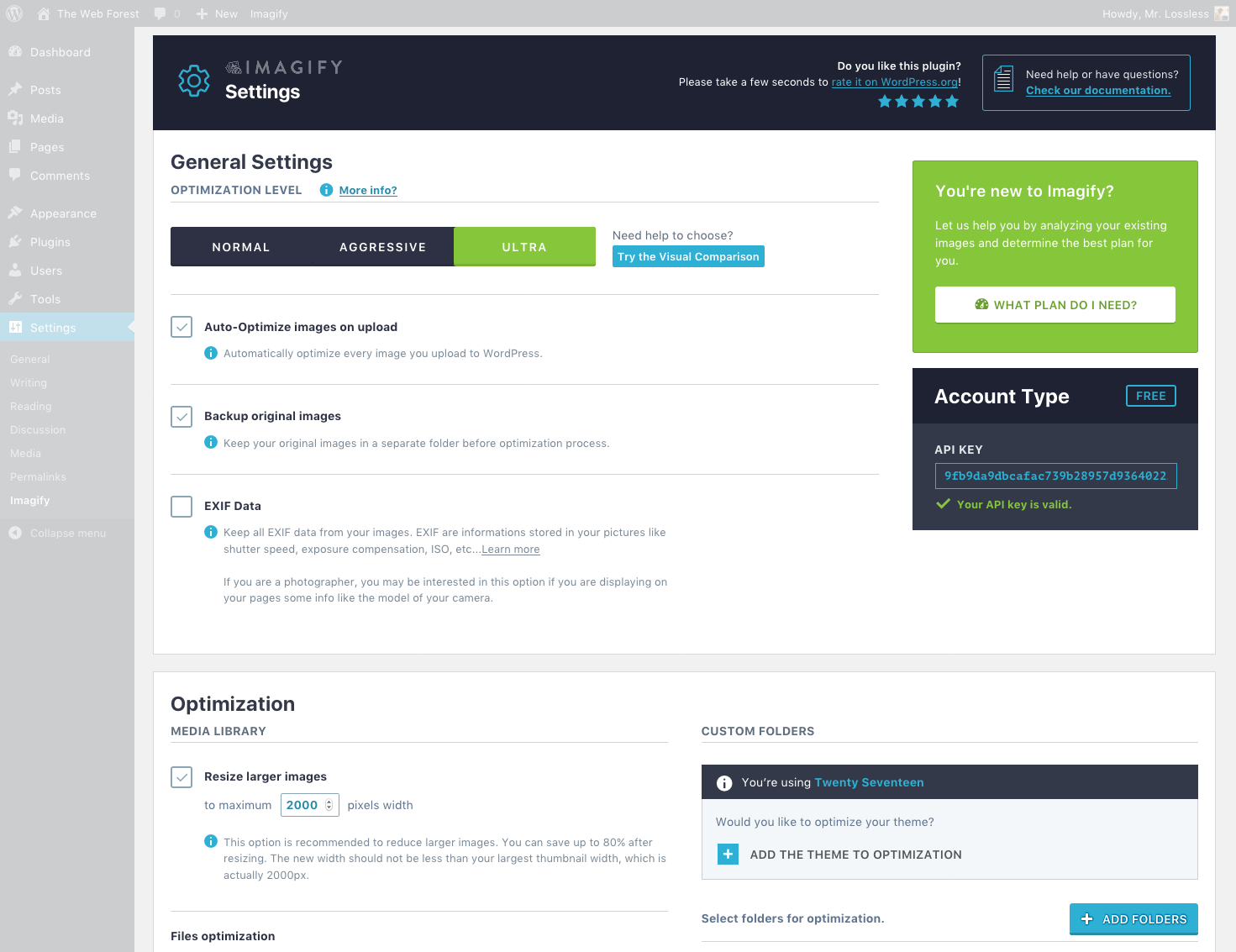Open the Writing settings submenu item
This screenshot has width=1236, height=952.
(29, 382)
